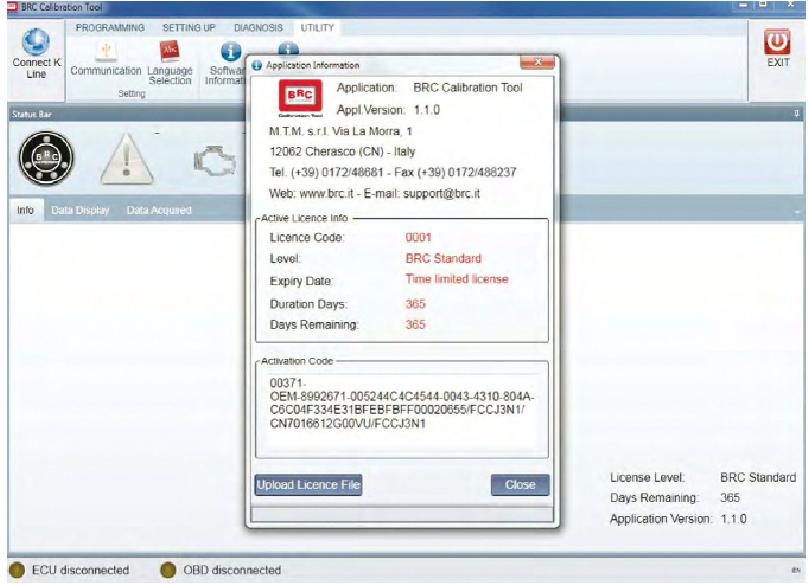The height and width of the screenshot is (584, 808).
Task: Click the red EXIT power icon
Action: [x=777, y=41]
